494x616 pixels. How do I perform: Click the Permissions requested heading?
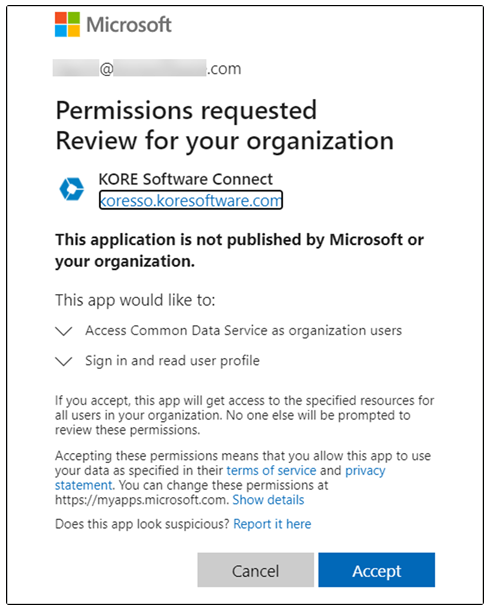[x=186, y=110]
